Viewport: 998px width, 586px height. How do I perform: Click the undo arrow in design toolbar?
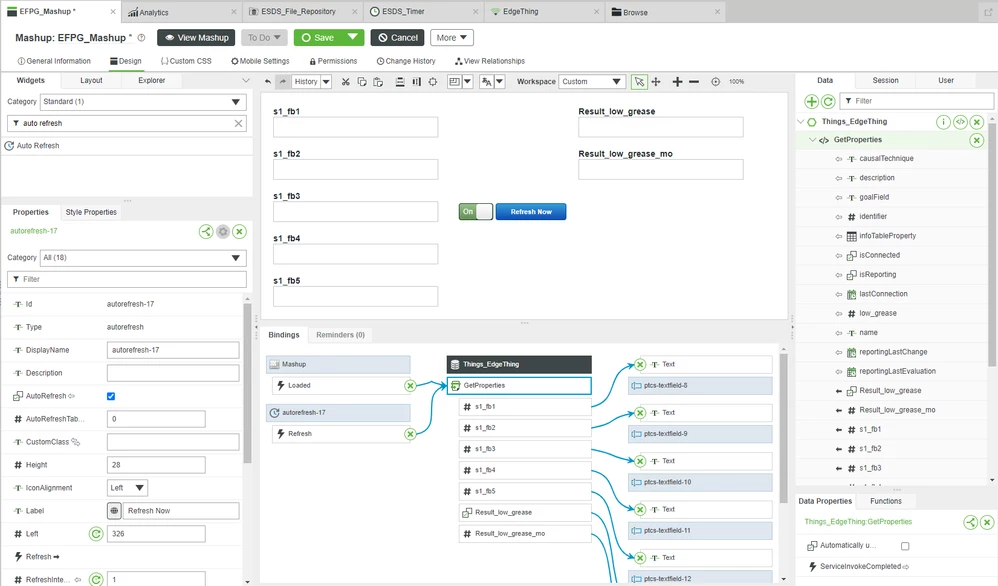pyautogui.click(x=267, y=81)
